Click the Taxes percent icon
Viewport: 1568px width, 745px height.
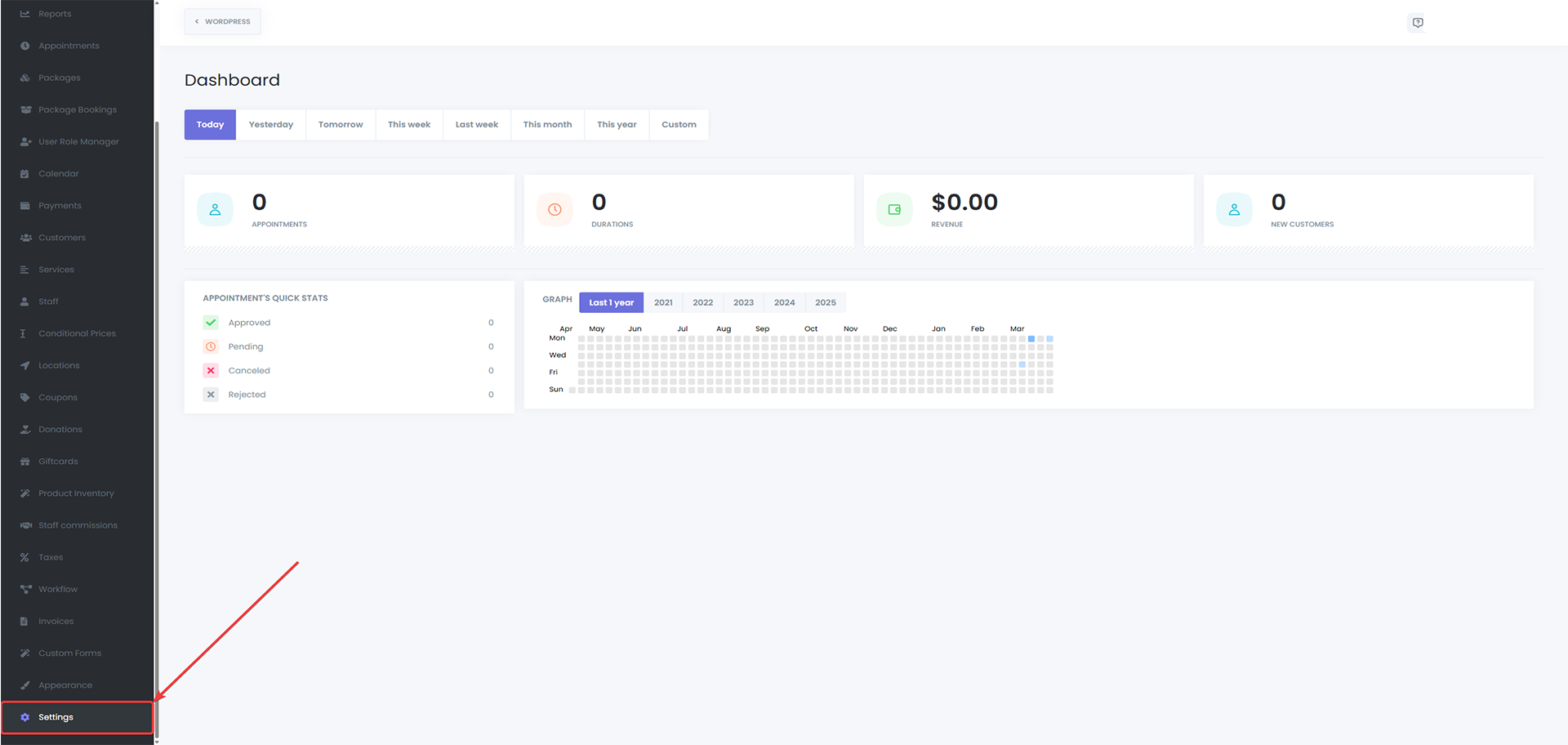click(24, 557)
